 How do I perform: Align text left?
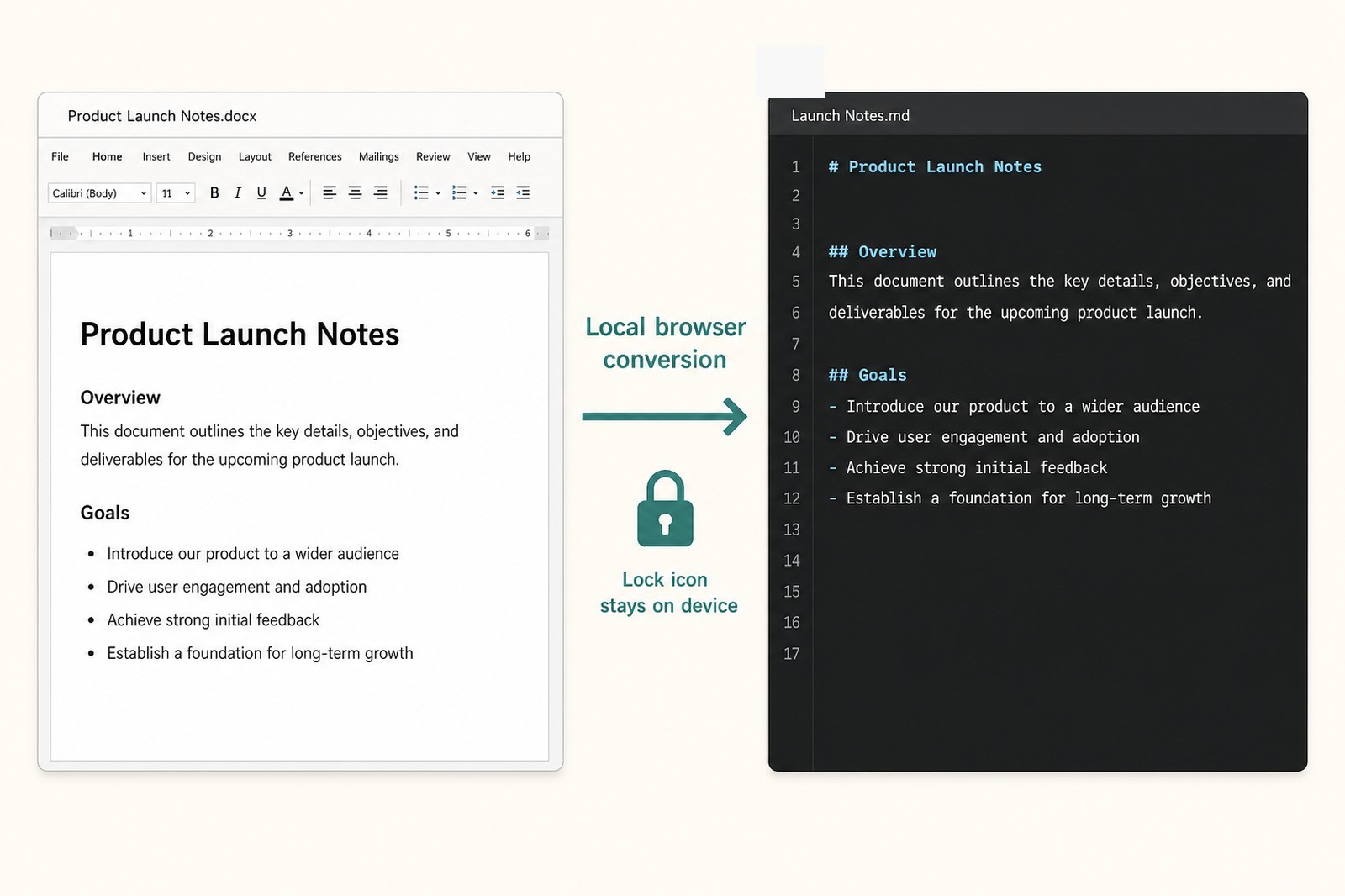pyautogui.click(x=330, y=192)
